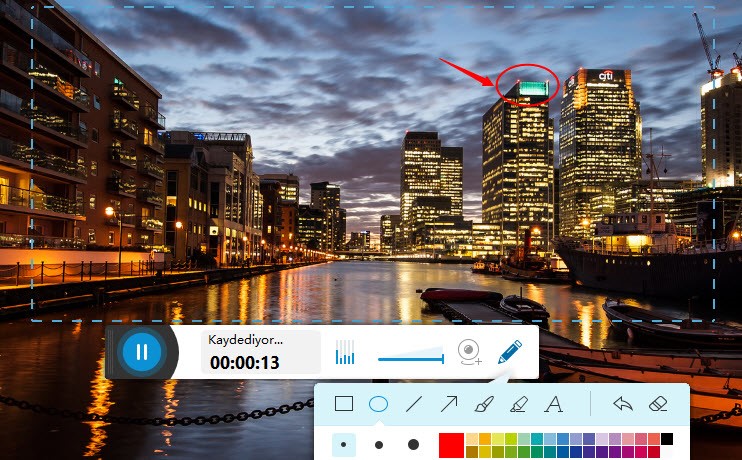
Task: Choose the Eraser tool
Action: pos(658,404)
